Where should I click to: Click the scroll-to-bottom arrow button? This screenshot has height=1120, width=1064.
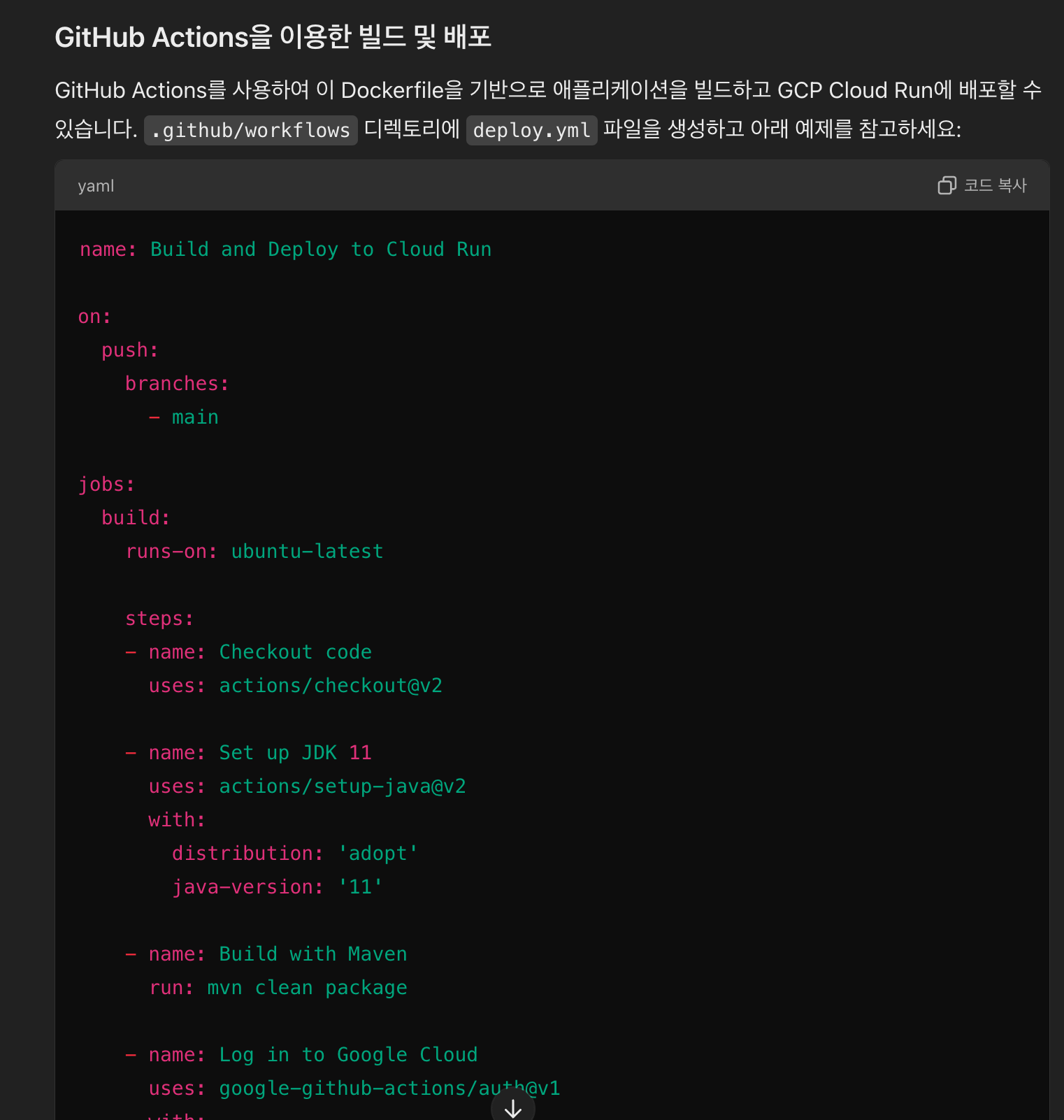513,1107
